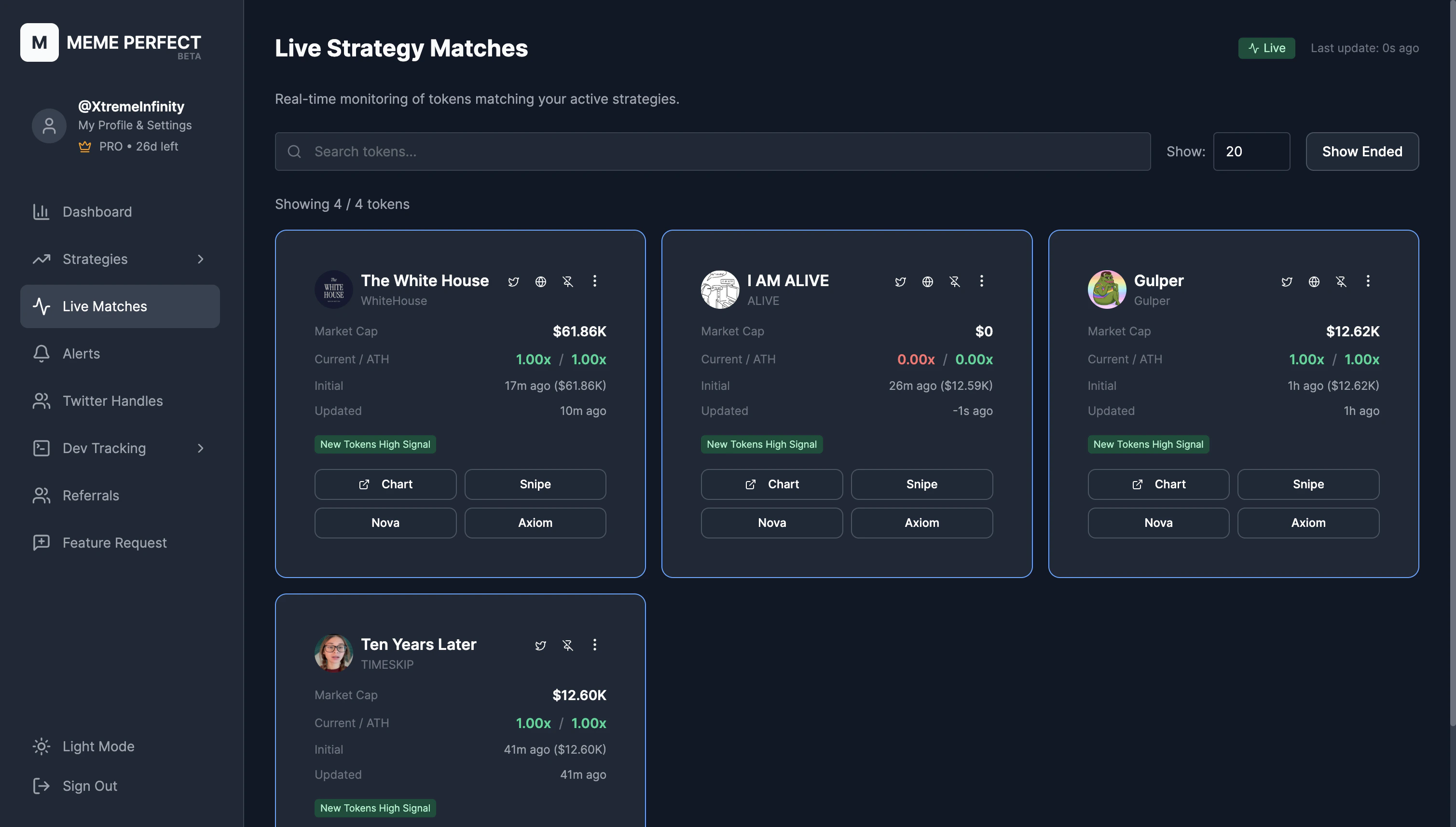Click the Meme Perfect M logo
1456x827 pixels.
coord(39,42)
